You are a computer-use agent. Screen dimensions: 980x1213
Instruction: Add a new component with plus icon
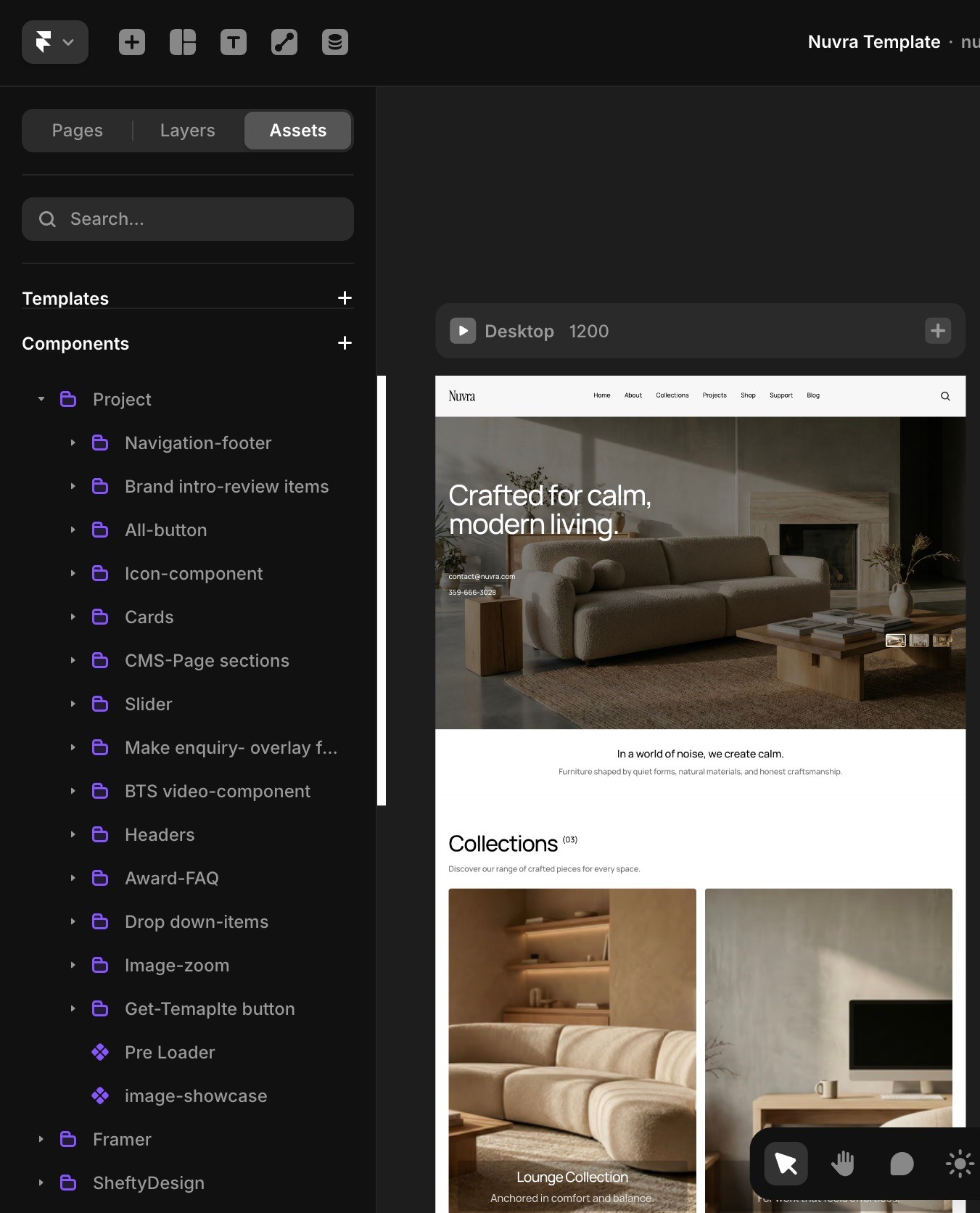click(x=345, y=343)
